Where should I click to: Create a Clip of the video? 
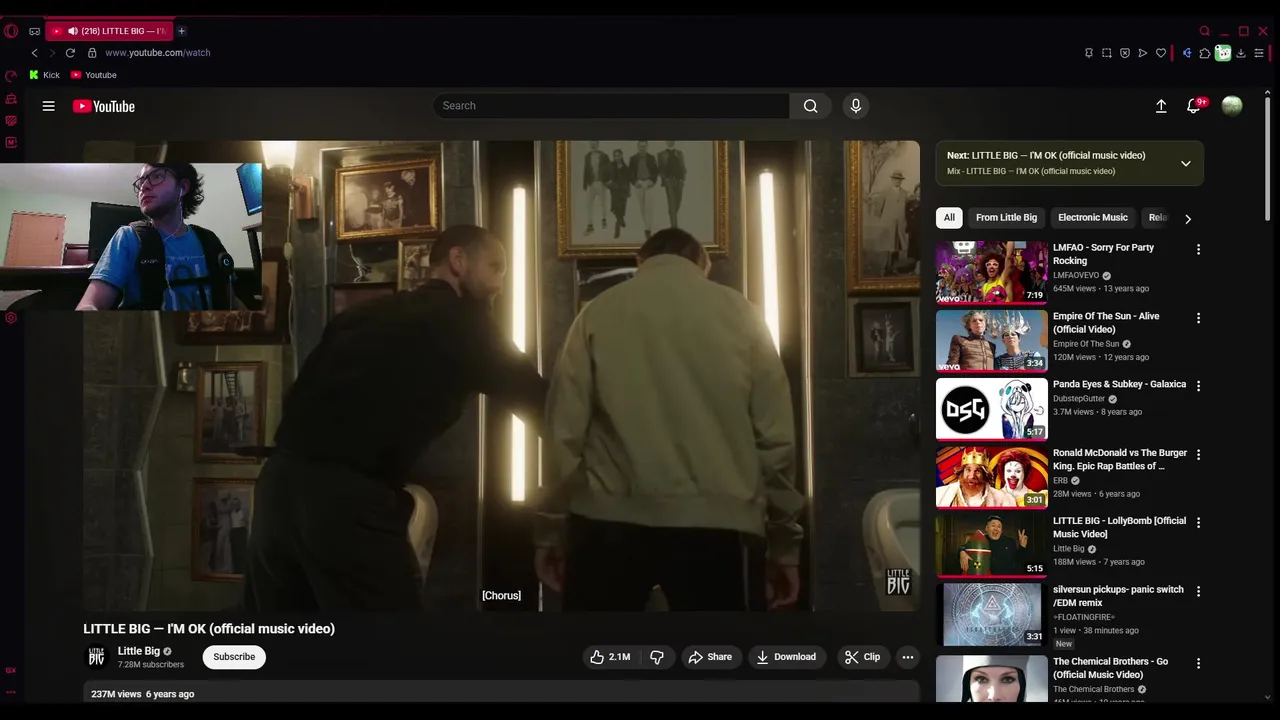862,657
